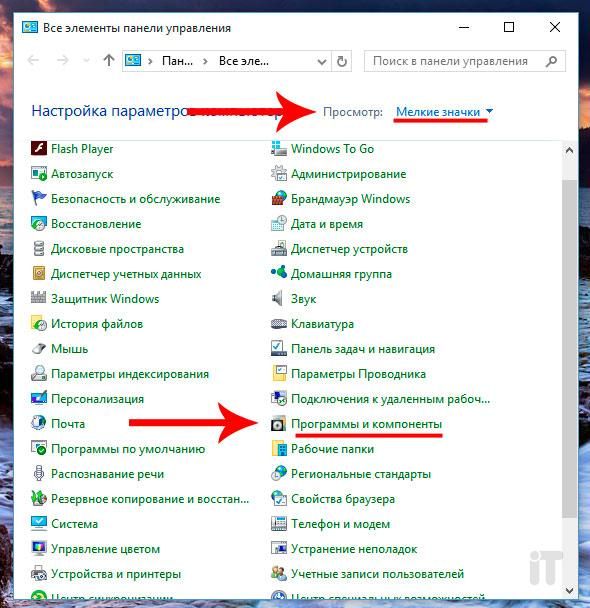Maximize the control panel window

click(509, 27)
